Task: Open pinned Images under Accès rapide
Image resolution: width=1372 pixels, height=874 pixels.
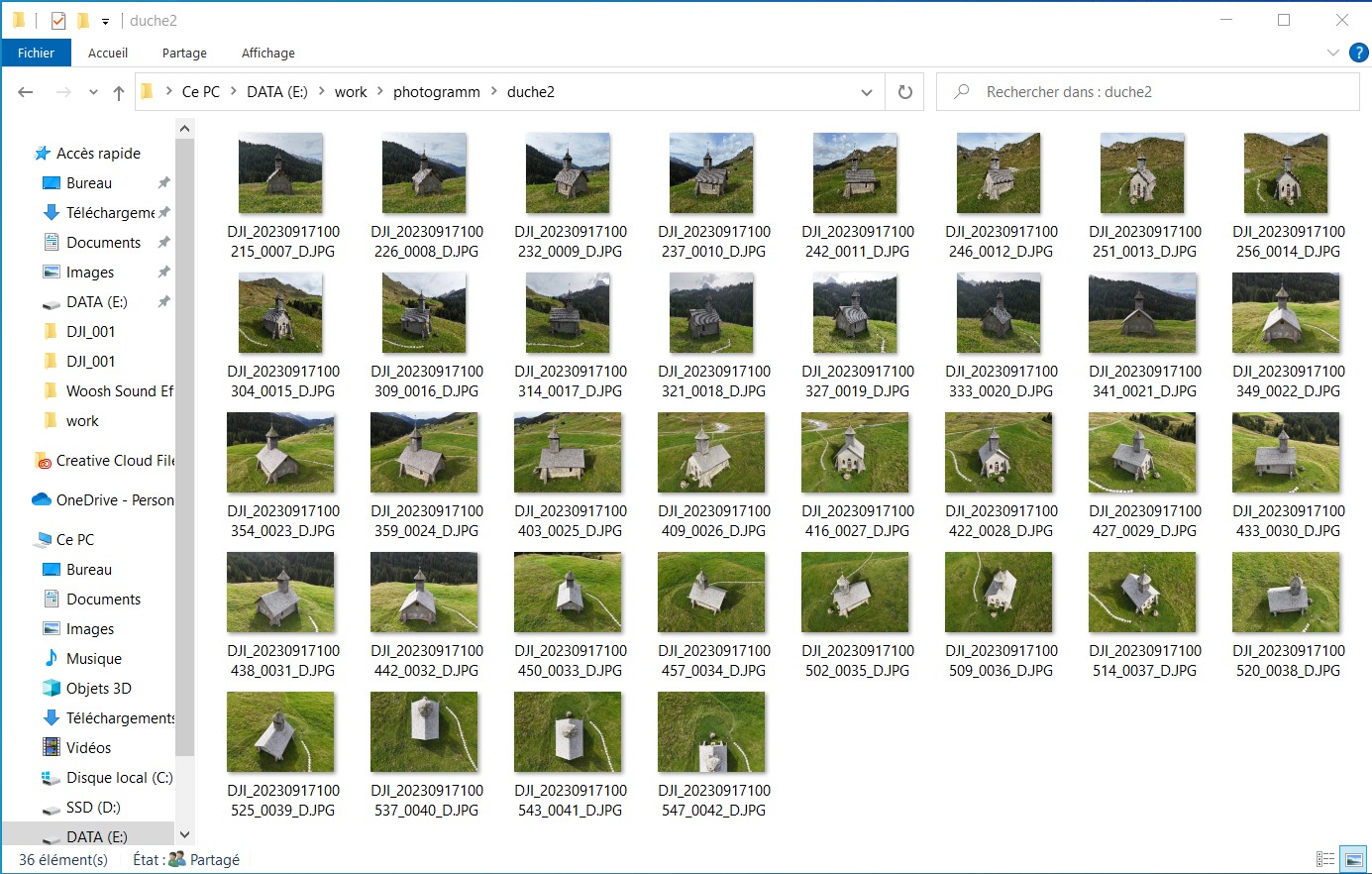Action: pyautogui.click(x=90, y=273)
